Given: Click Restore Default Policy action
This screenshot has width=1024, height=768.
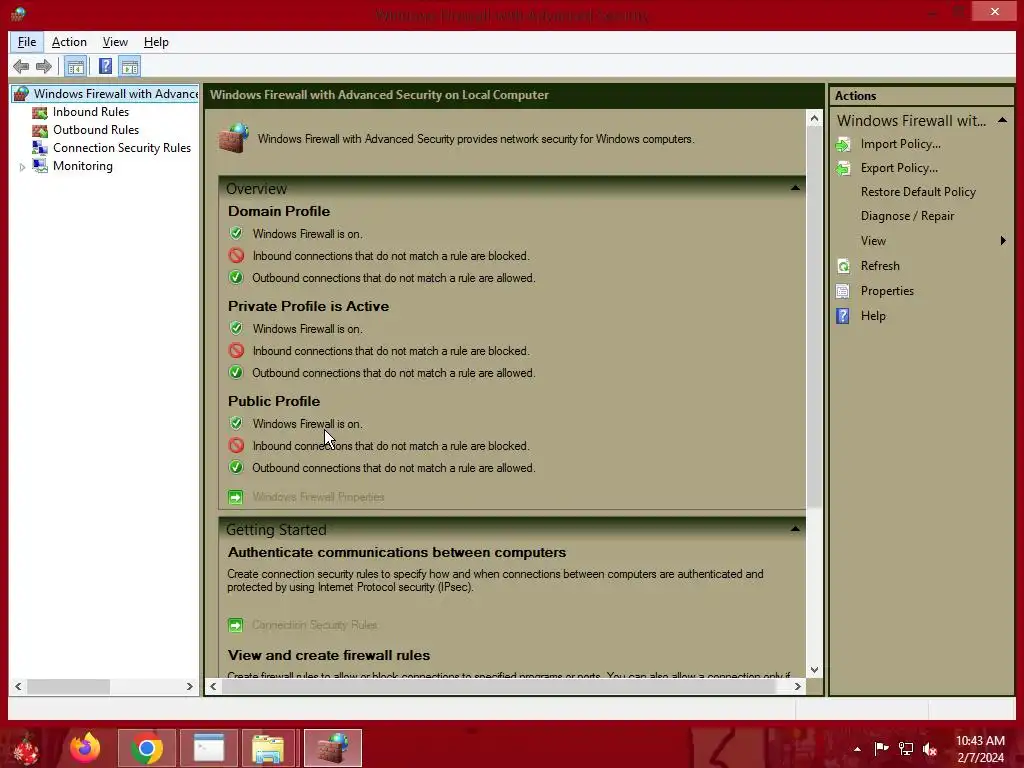Looking at the screenshot, I should 918,192.
